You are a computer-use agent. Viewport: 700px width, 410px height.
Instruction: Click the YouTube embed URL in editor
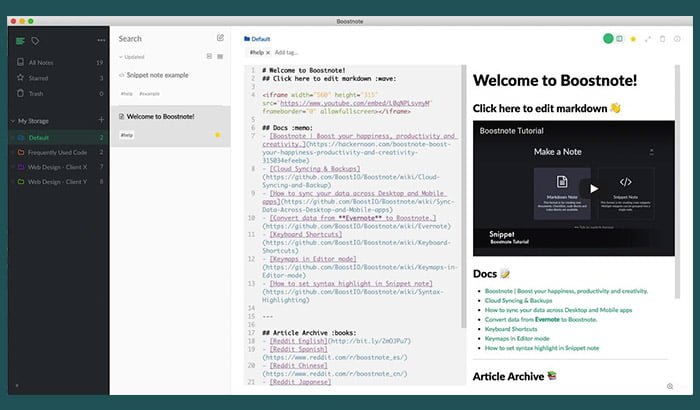355,103
